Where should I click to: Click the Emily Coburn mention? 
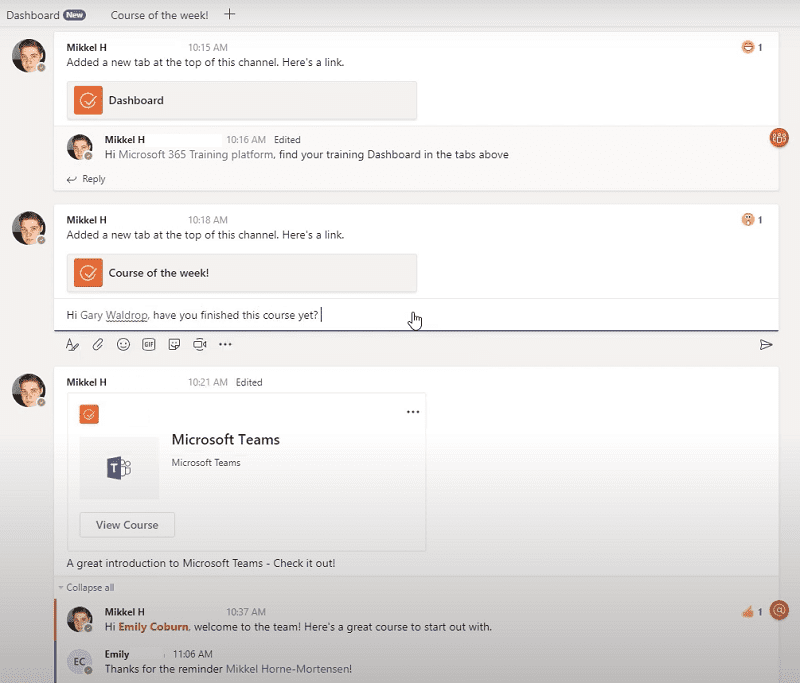click(x=153, y=627)
